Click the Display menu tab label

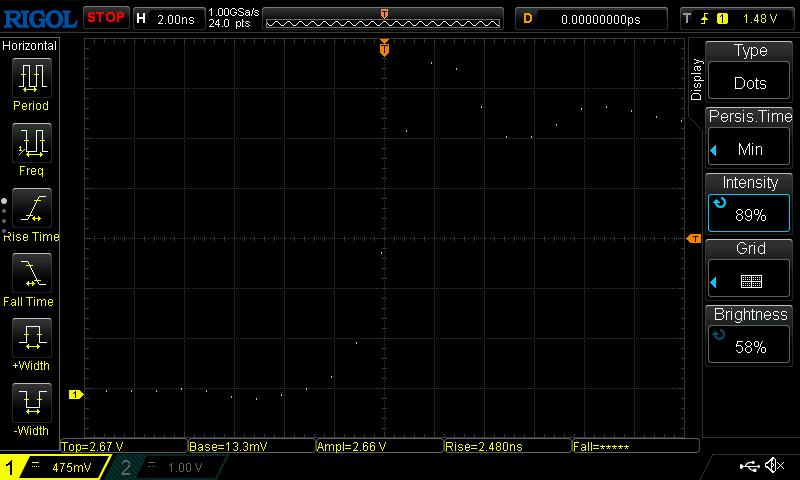(696, 79)
